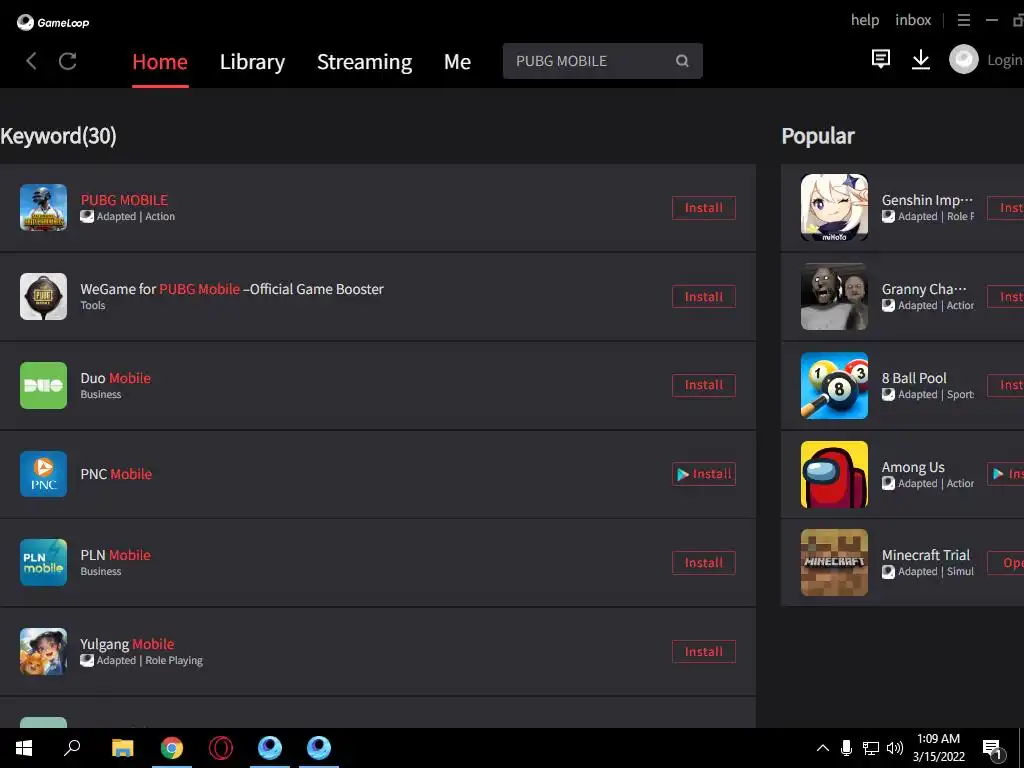Viewport: 1024px width, 768px height.
Task: Install WeGame for PUBG Mobile
Action: [704, 296]
